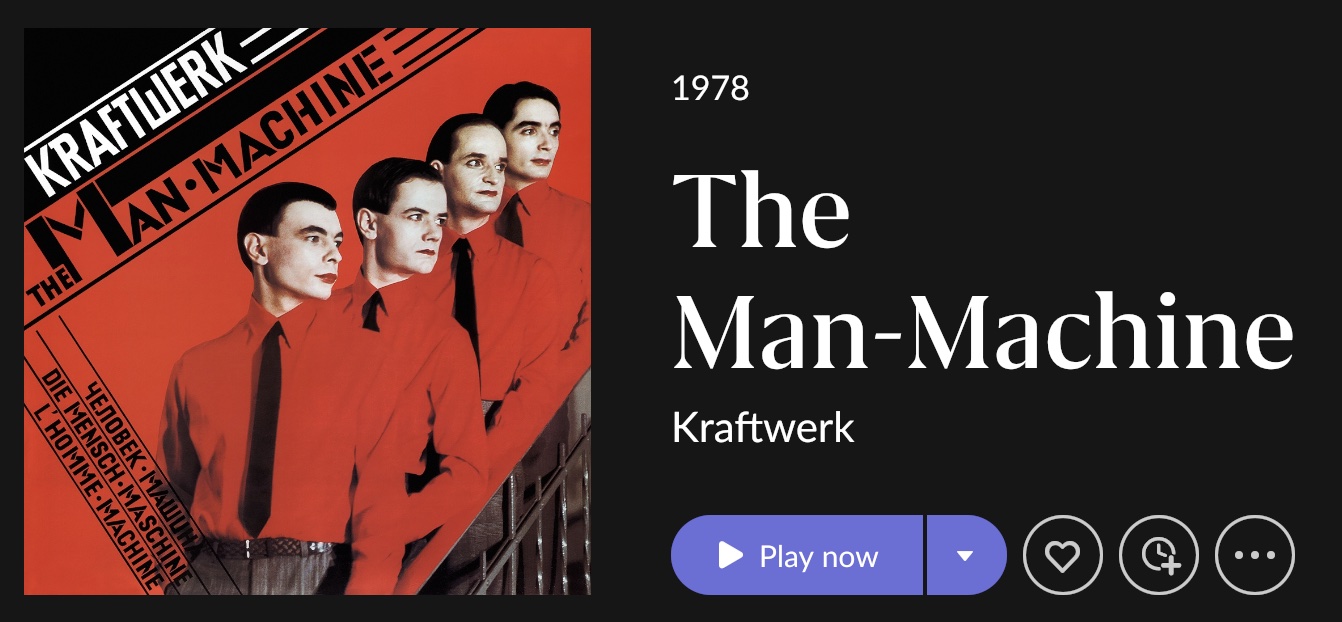Click the 1978 release year label

710,89
